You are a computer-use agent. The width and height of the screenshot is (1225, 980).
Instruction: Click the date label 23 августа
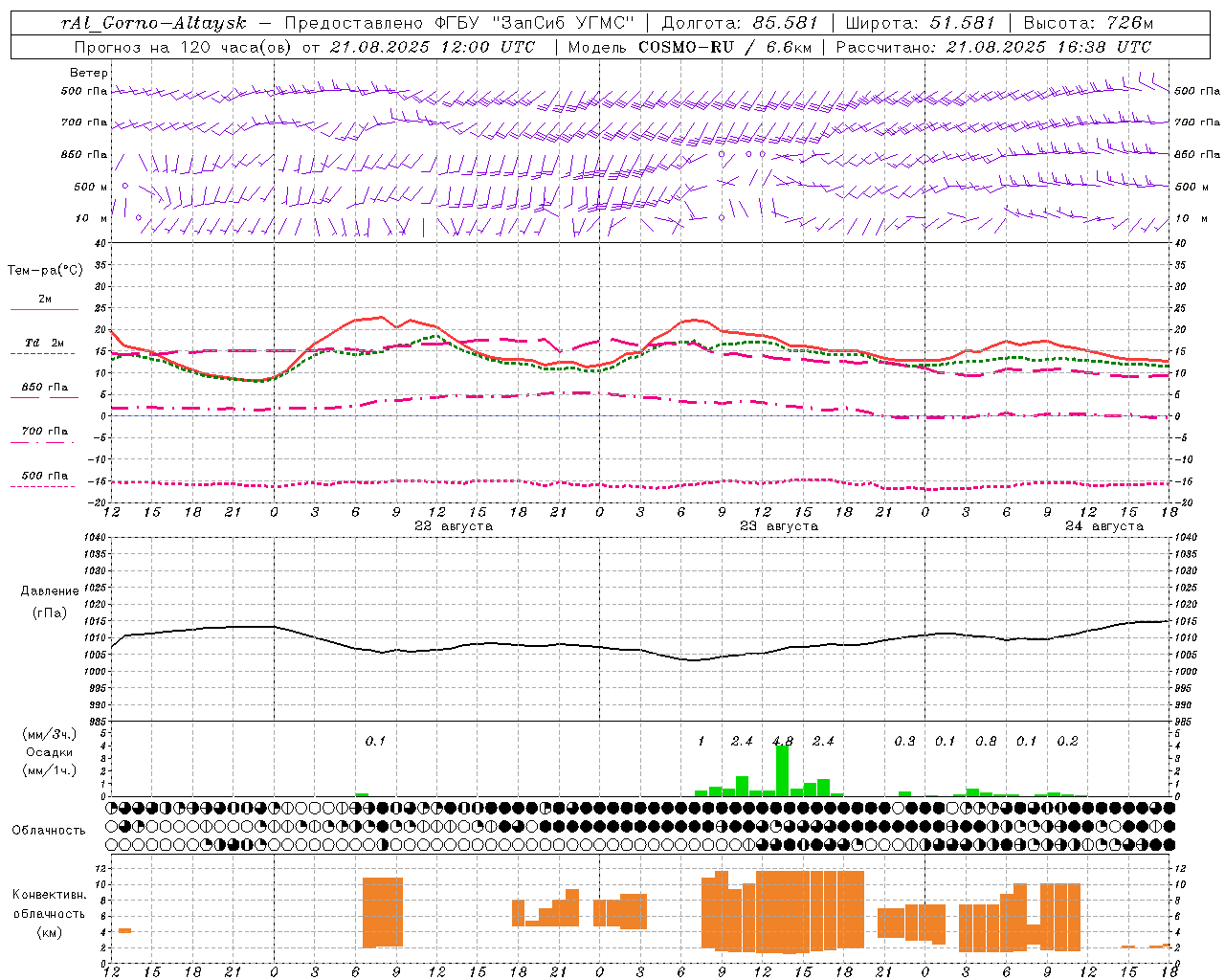pos(779,526)
